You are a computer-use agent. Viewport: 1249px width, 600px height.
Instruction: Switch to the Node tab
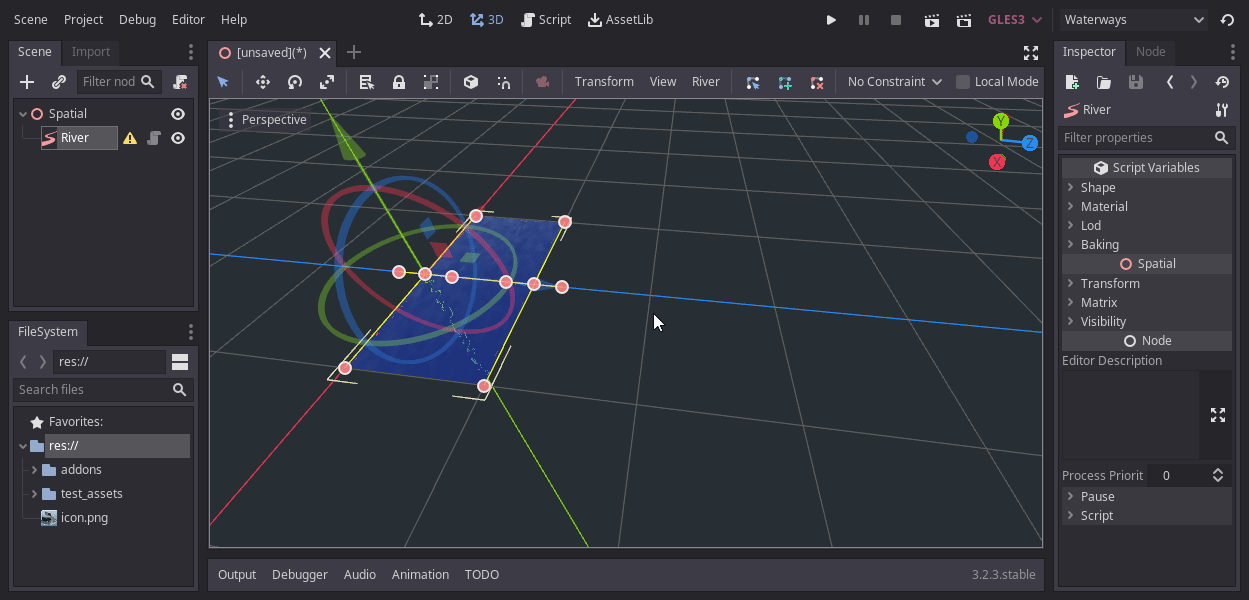click(x=1151, y=52)
